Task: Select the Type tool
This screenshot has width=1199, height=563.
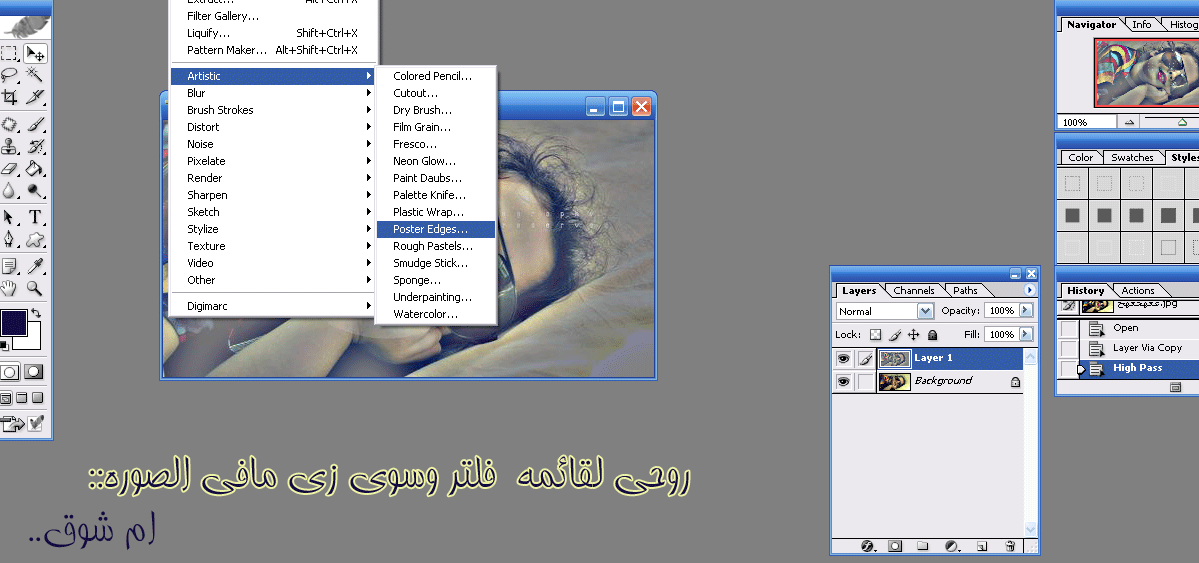Action: click(x=35, y=217)
